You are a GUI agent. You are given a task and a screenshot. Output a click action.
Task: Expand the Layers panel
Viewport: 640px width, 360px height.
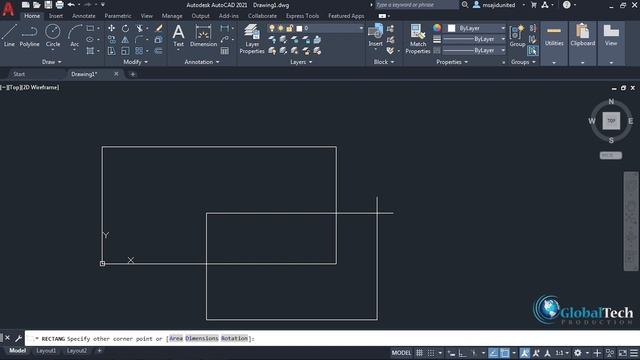click(x=301, y=62)
